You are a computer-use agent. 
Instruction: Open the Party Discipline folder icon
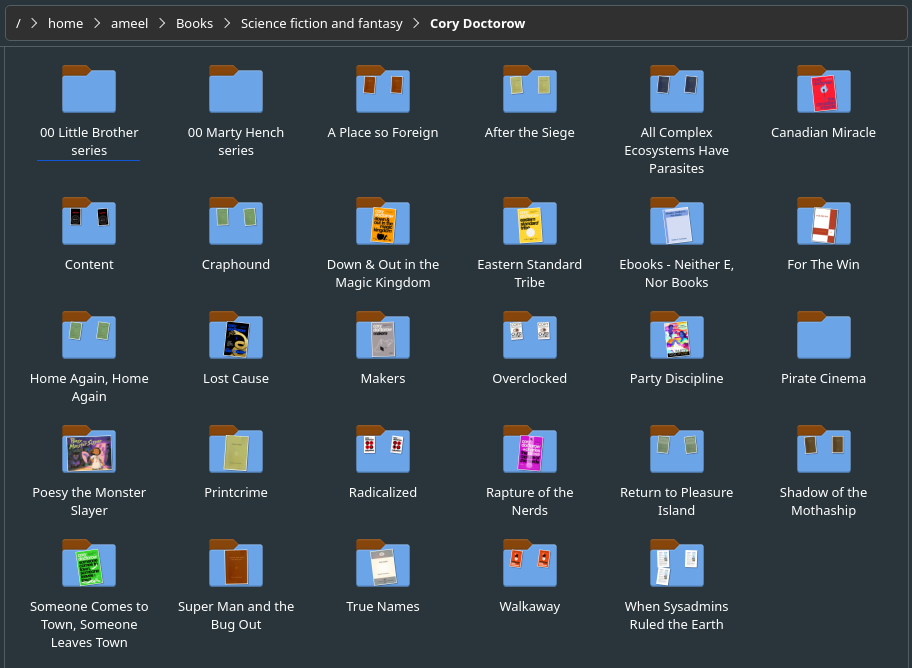tap(676, 335)
